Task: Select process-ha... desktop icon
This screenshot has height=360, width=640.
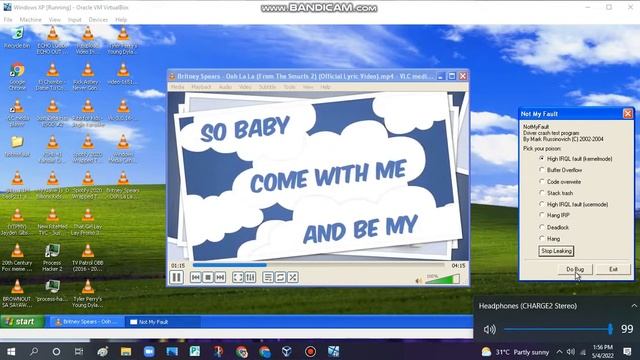Action: tap(52, 291)
